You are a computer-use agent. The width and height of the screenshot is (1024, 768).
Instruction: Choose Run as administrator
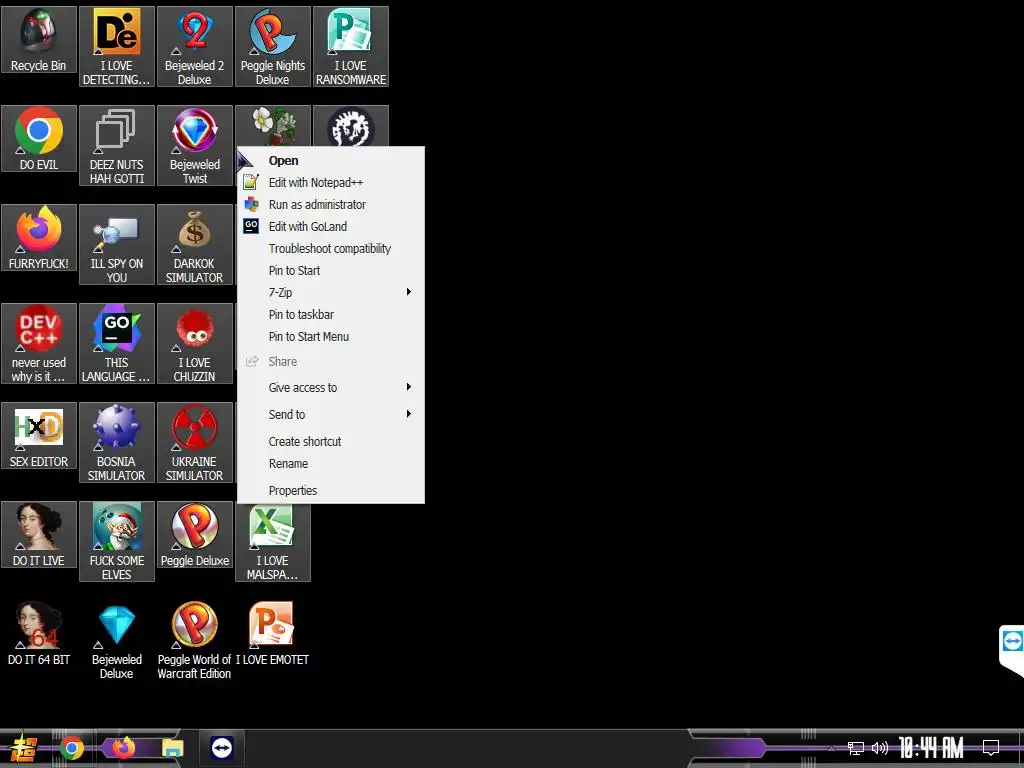[331, 204]
